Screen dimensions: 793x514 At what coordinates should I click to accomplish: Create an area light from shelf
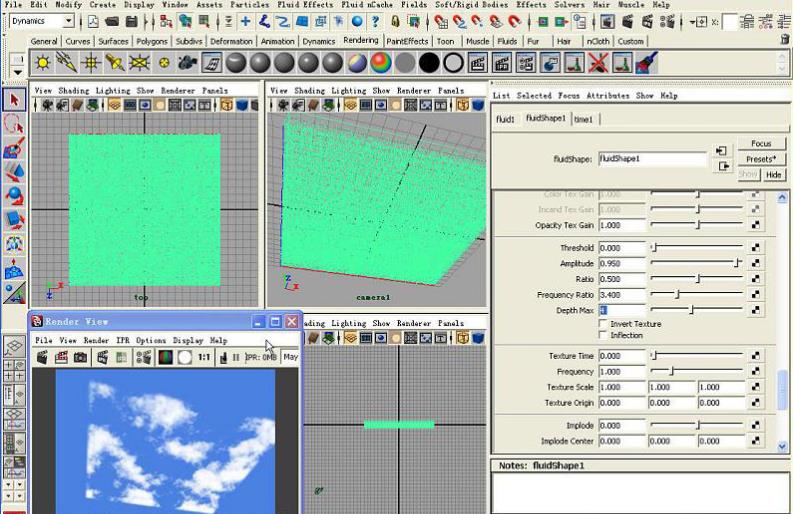pos(139,63)
